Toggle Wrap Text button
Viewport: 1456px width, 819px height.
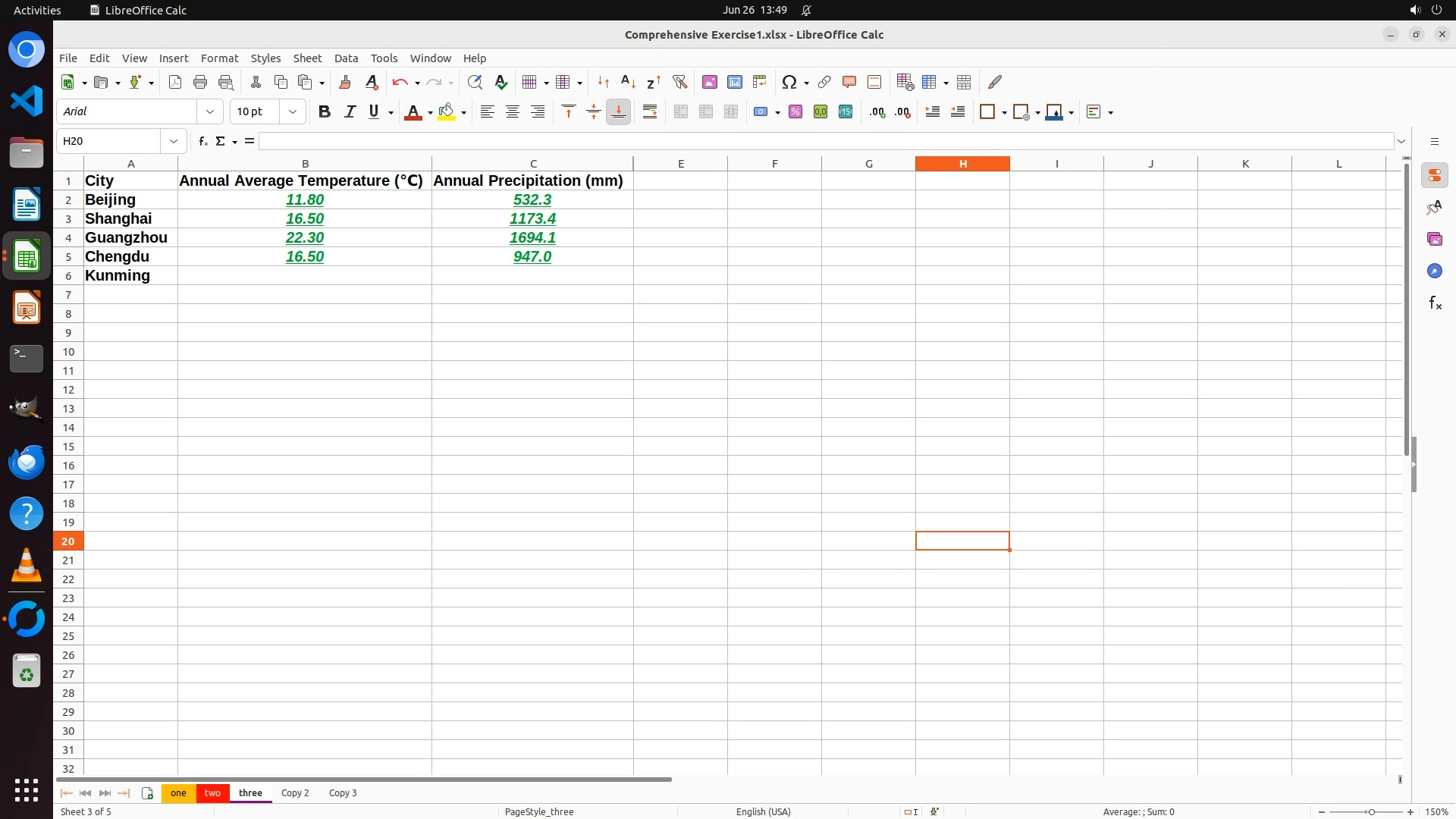click(x=649, y=112)
